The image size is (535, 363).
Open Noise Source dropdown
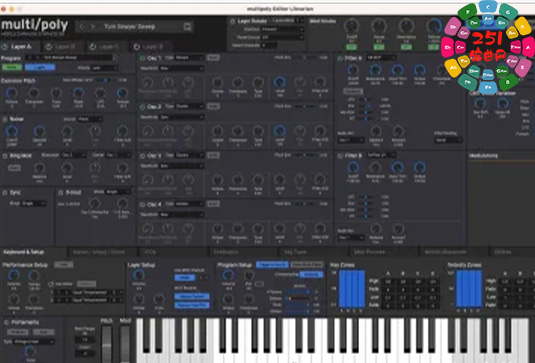point(90,119)
